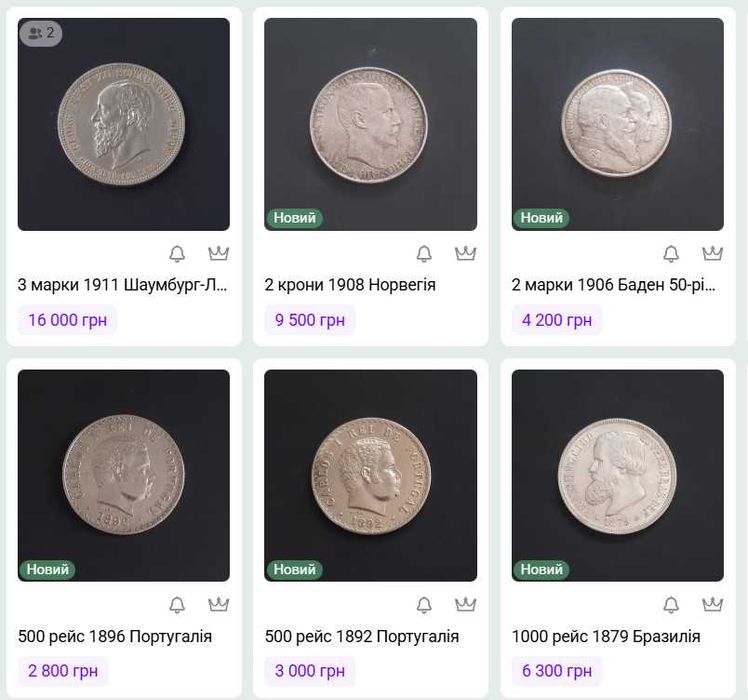Screen dimensions: 748x700
Task: Click crown icon for Portugal 500 reis 1892
Action: point(465,605)
